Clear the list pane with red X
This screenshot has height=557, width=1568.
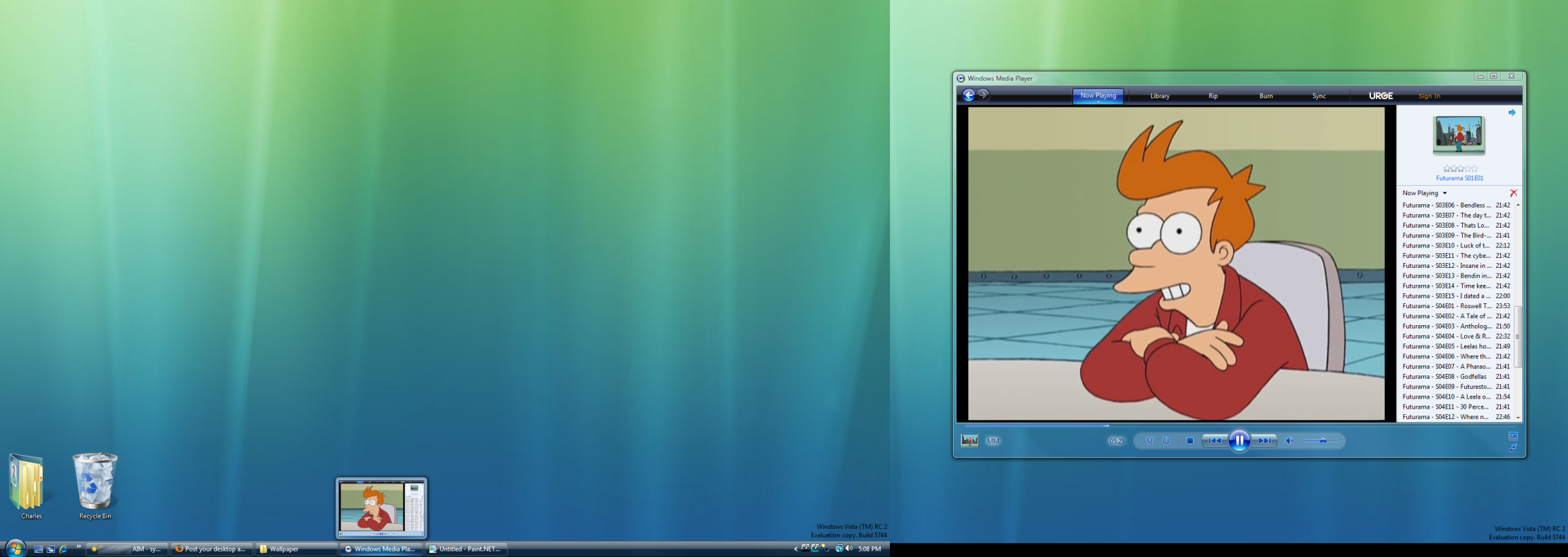(1513, 193)
